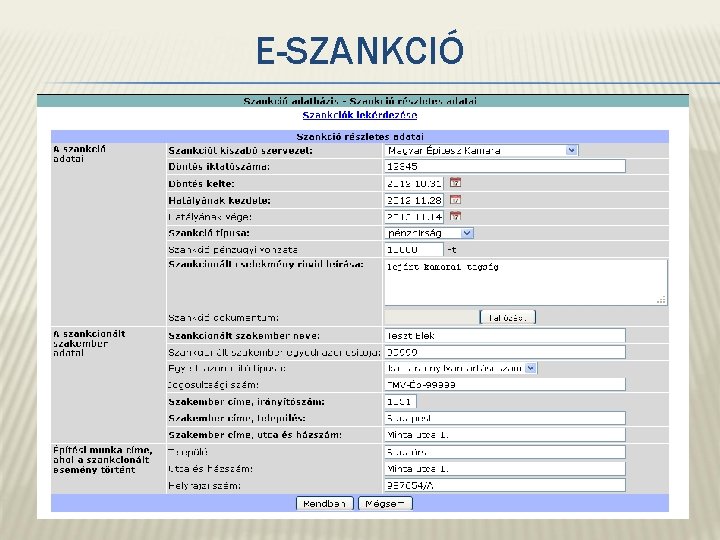Open calendar picker for Hatályának kezdete
Screen dimensions: 720x540
click(455, 200)
